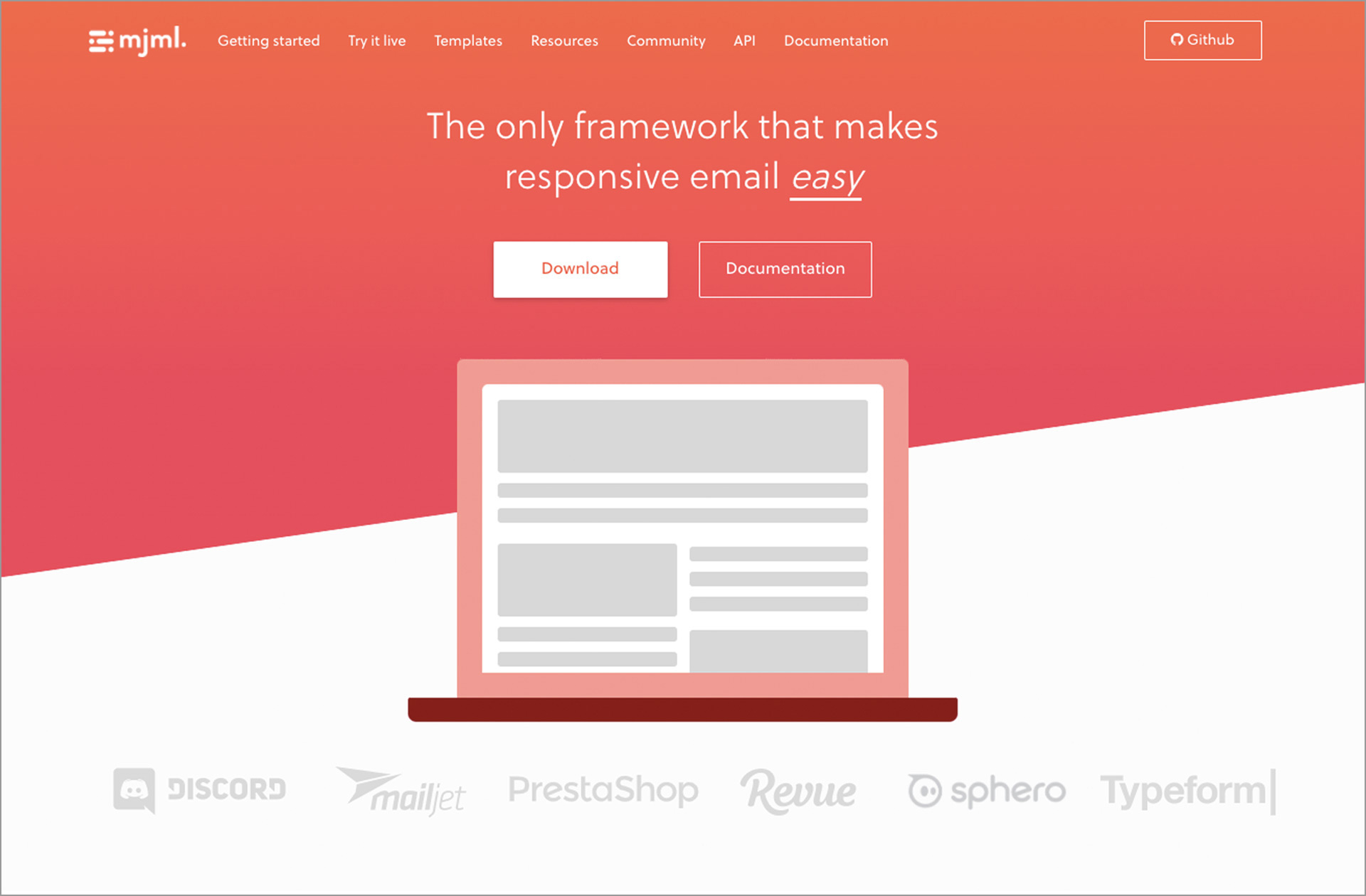1366x896 pixels.
Task: Toggle the Documentation nav item
Action: click(x=837, y=41)
